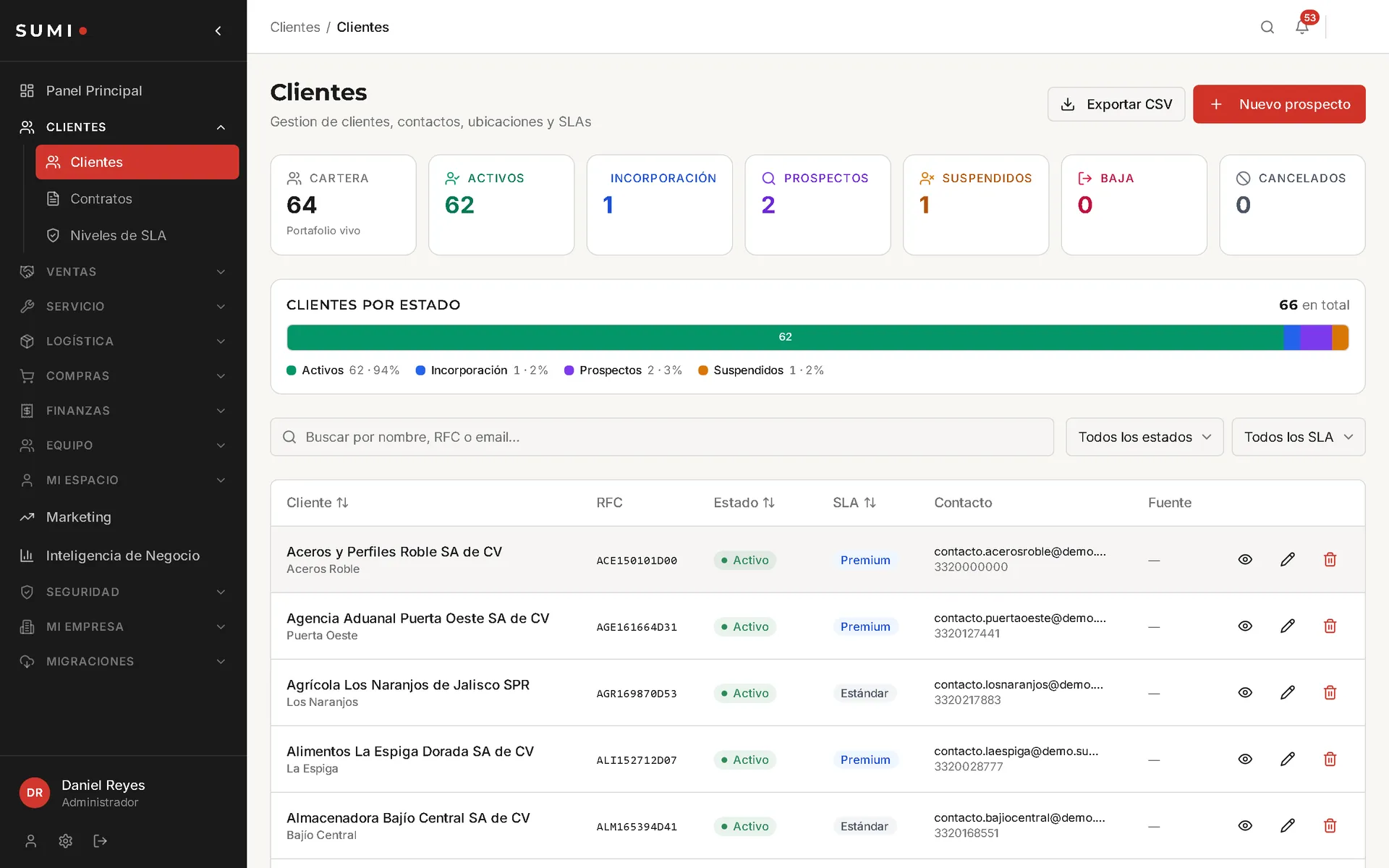The image size is (1389, 868).
Task: Click the green Activos bar segment
Action: (785, 337)
